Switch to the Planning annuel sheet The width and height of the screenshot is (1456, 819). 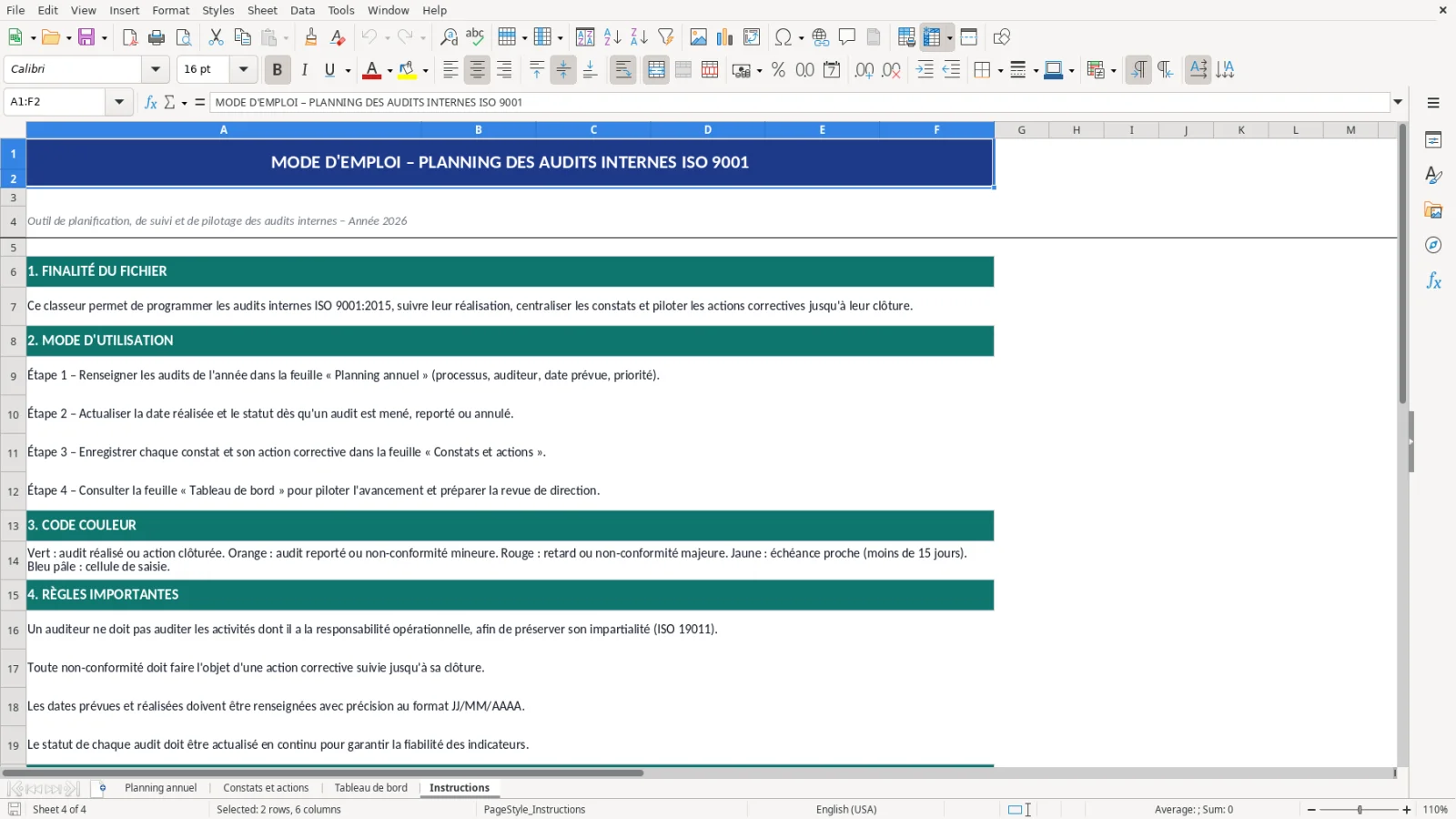(x=160, y=788)
